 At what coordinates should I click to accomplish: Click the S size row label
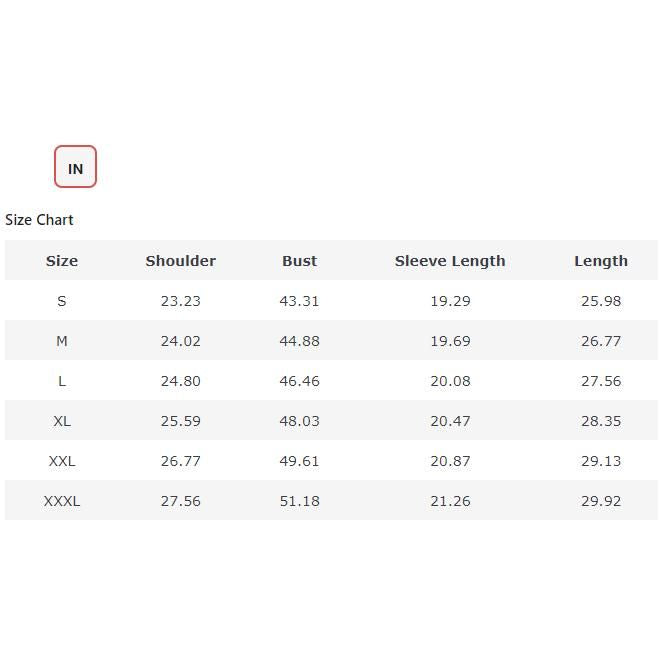[x=62, y=301]
